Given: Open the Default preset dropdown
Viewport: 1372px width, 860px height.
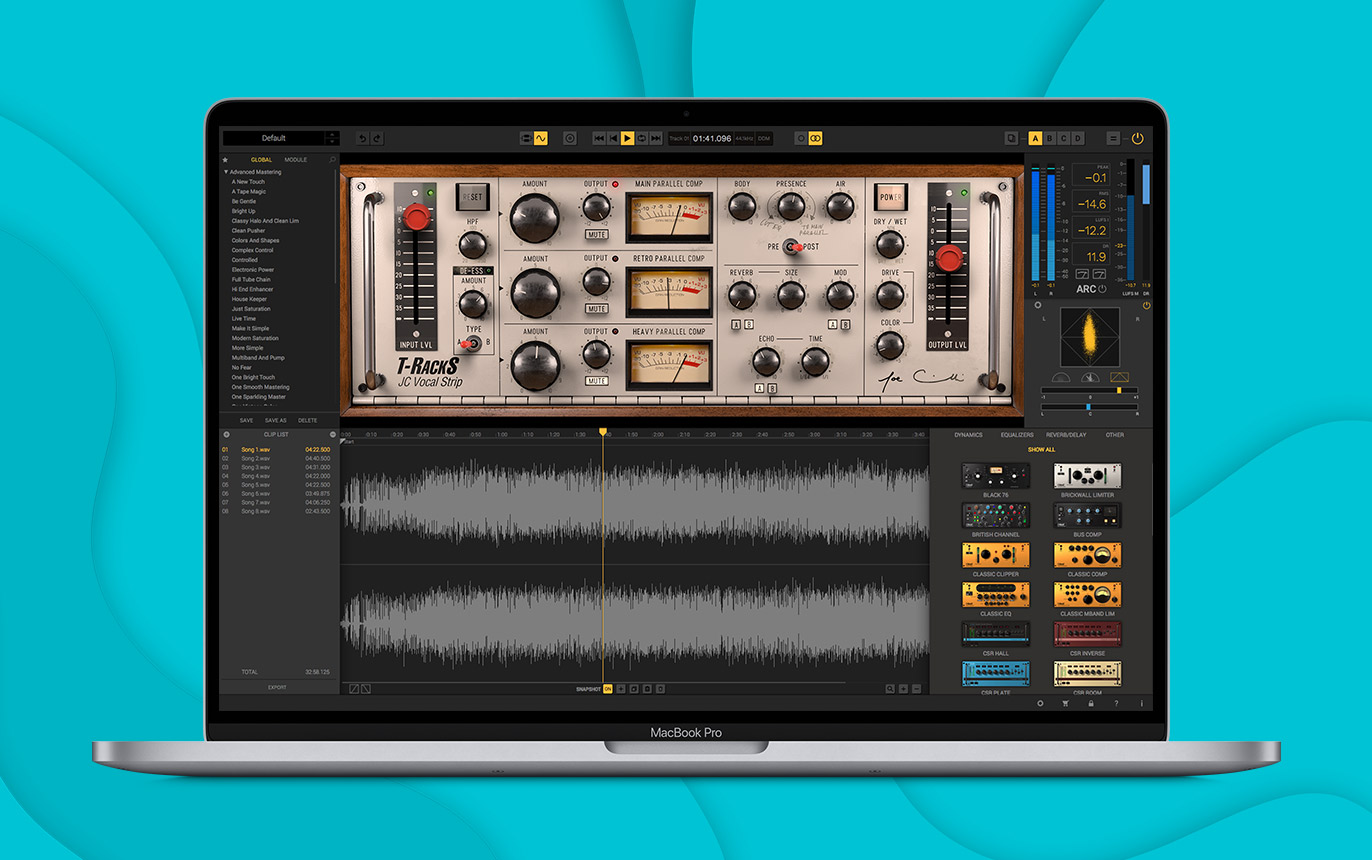Looking at the screenshot, I should (274, 138).
